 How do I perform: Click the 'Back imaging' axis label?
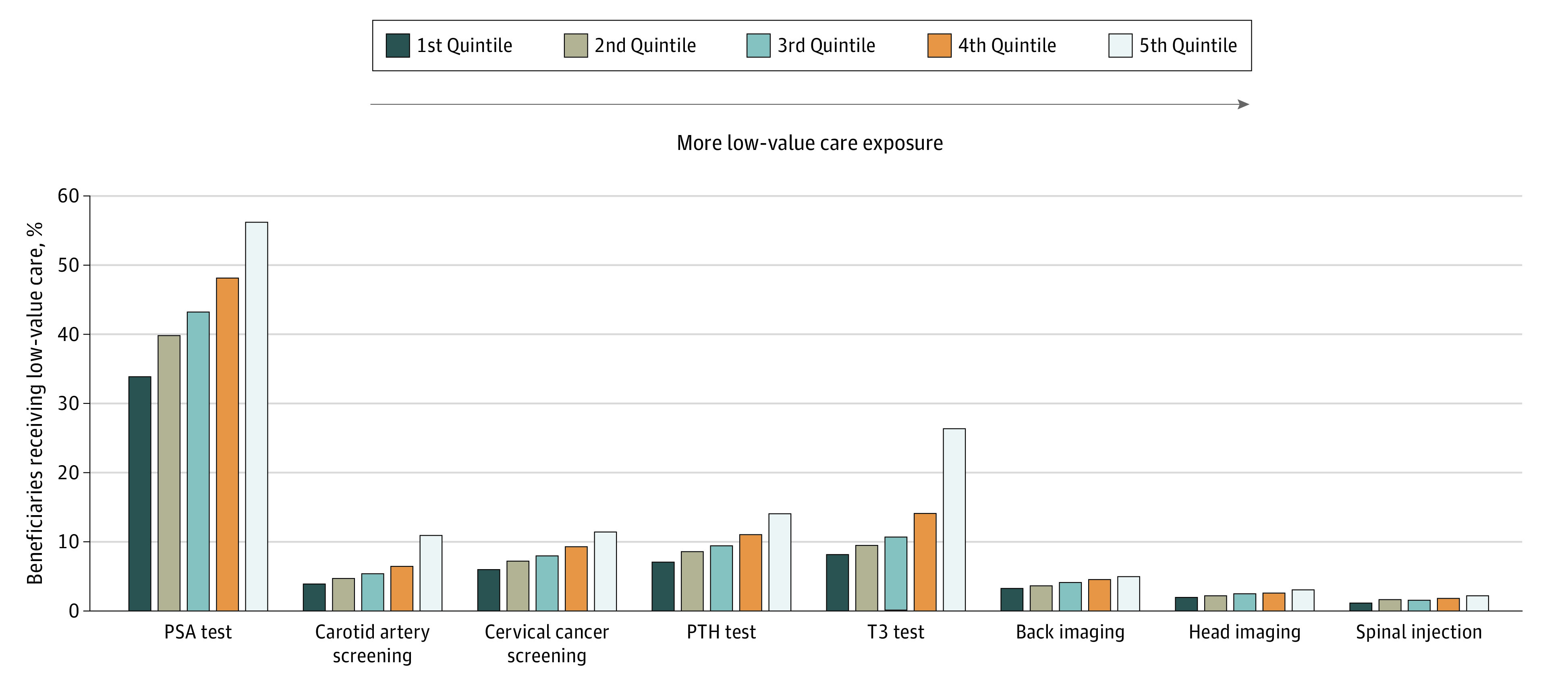1070,633
